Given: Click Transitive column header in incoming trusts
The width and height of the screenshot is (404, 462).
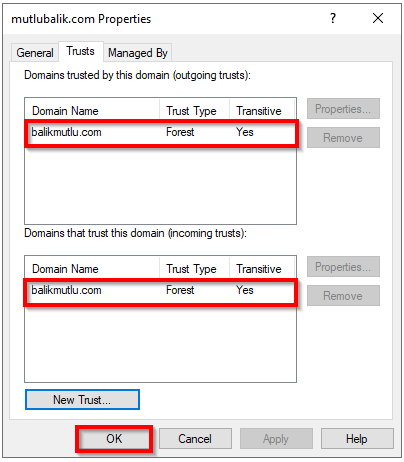Looking at the screenshot, I should (262, 269).
